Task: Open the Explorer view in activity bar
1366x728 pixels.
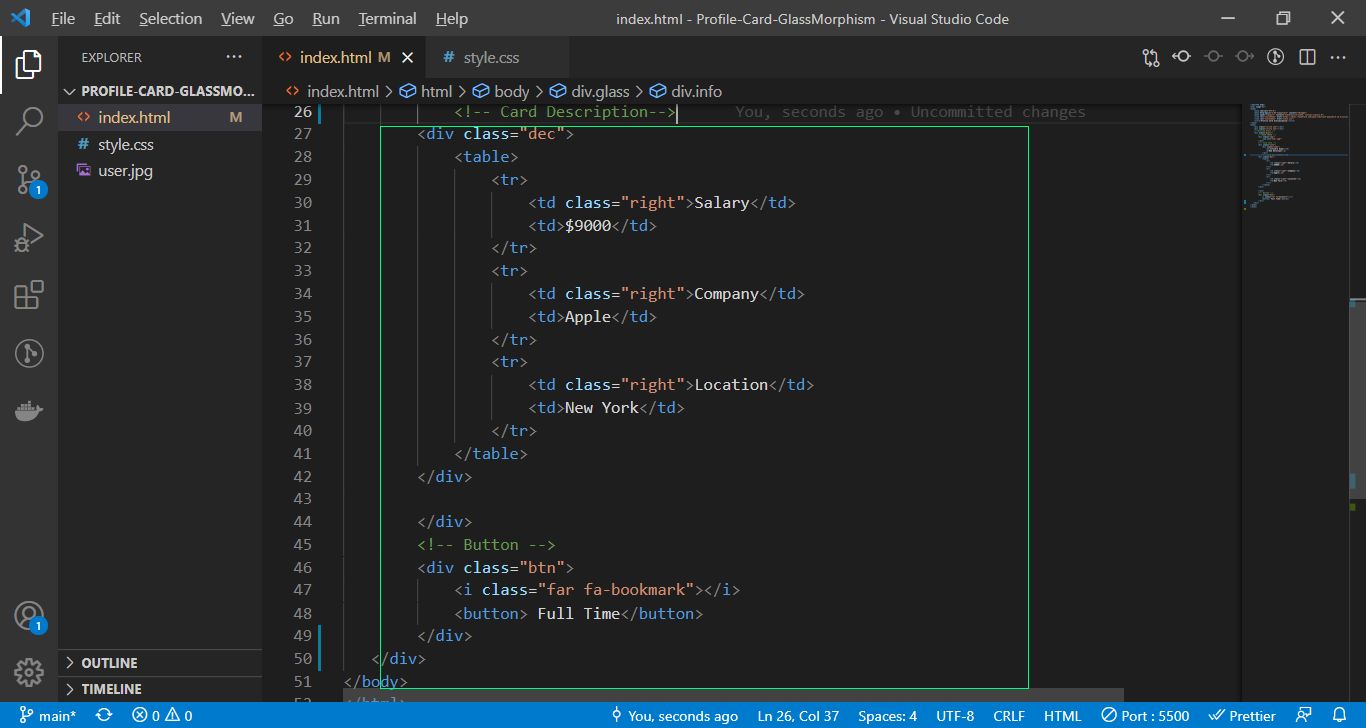Action: [29, 64]
